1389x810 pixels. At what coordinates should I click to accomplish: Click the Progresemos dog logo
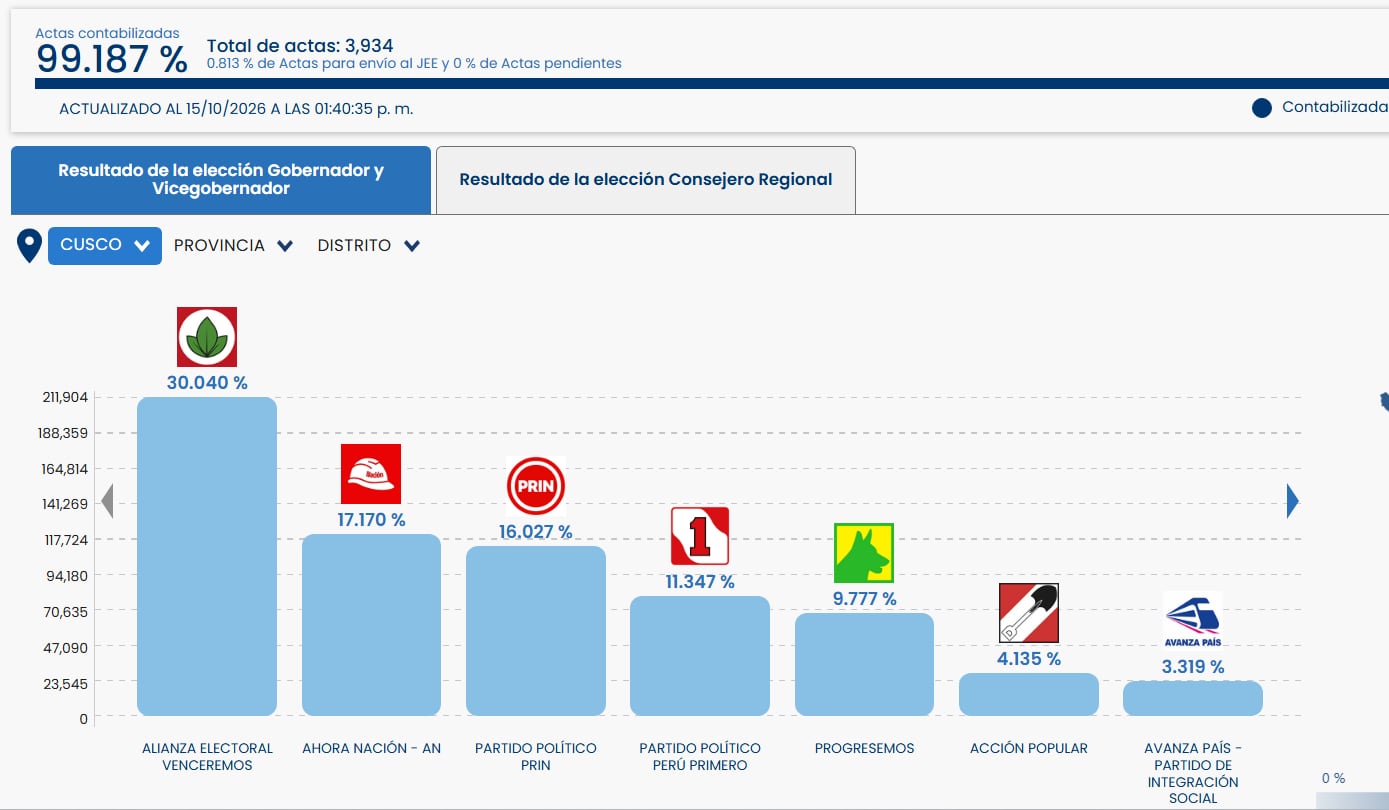tap(864, 553)
